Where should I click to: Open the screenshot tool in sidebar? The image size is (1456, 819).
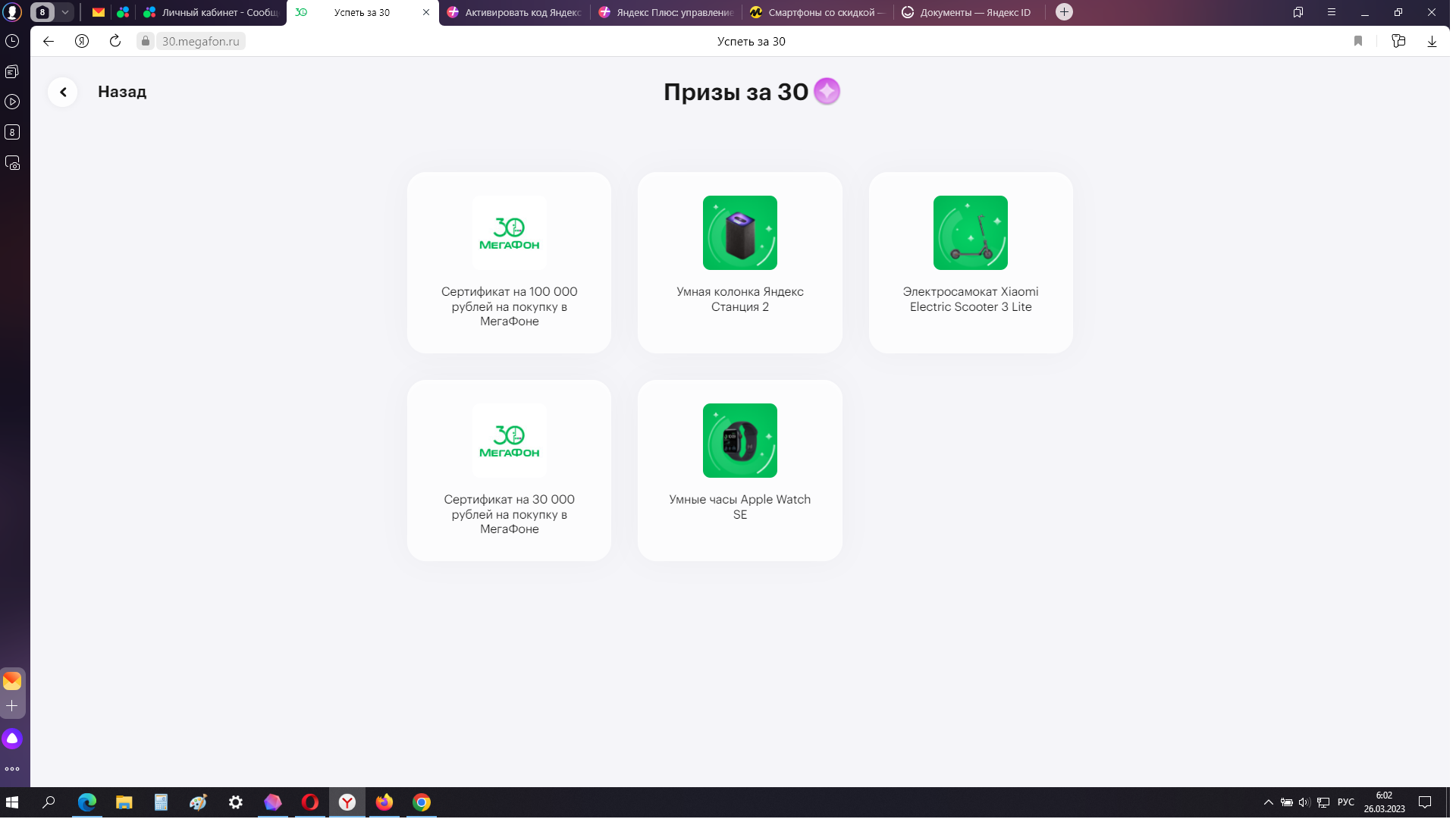coord(12,163)
